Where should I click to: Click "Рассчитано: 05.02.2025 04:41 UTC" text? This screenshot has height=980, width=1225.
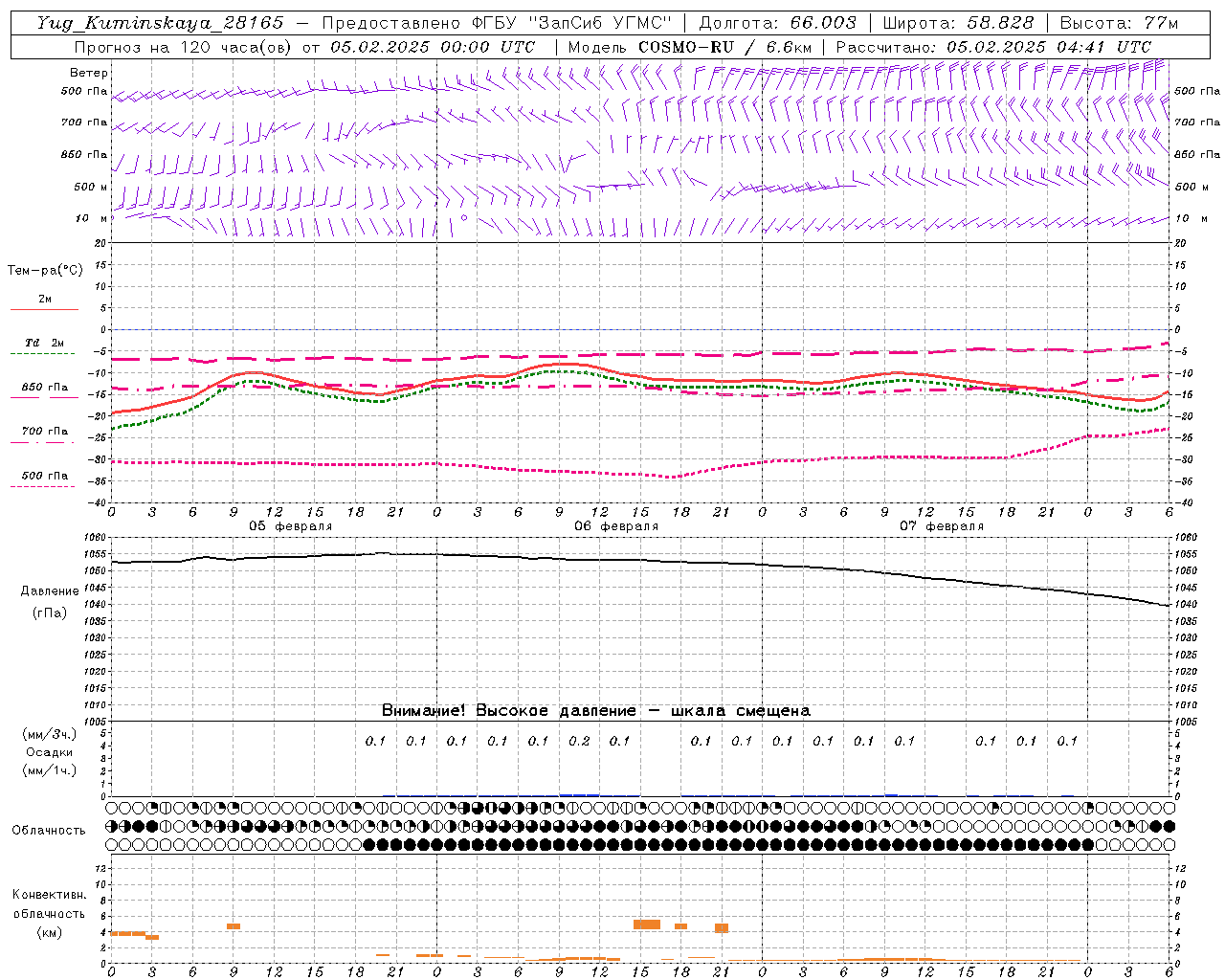point(993,47)
